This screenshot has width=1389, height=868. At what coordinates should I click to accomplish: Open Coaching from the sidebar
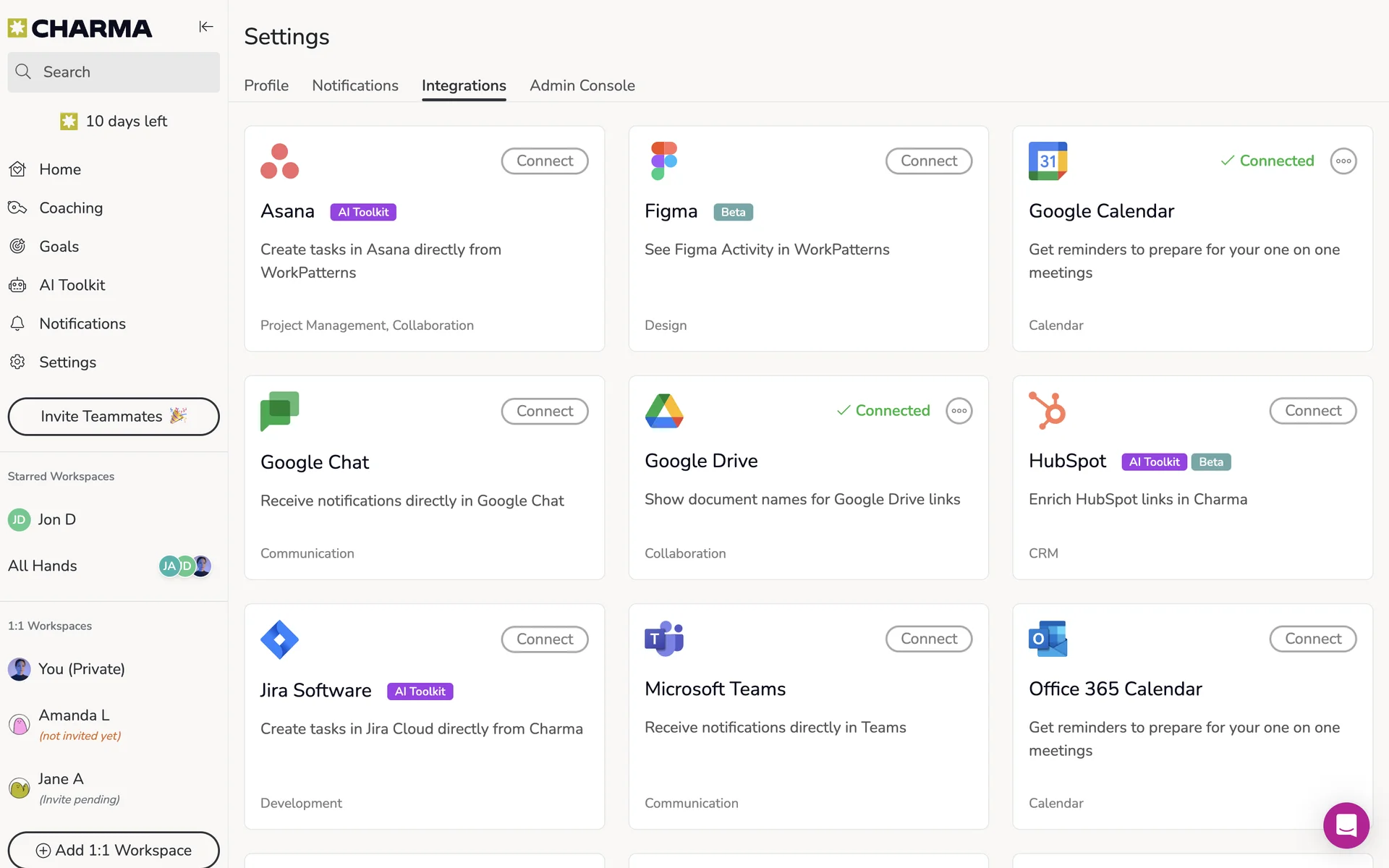71,208
